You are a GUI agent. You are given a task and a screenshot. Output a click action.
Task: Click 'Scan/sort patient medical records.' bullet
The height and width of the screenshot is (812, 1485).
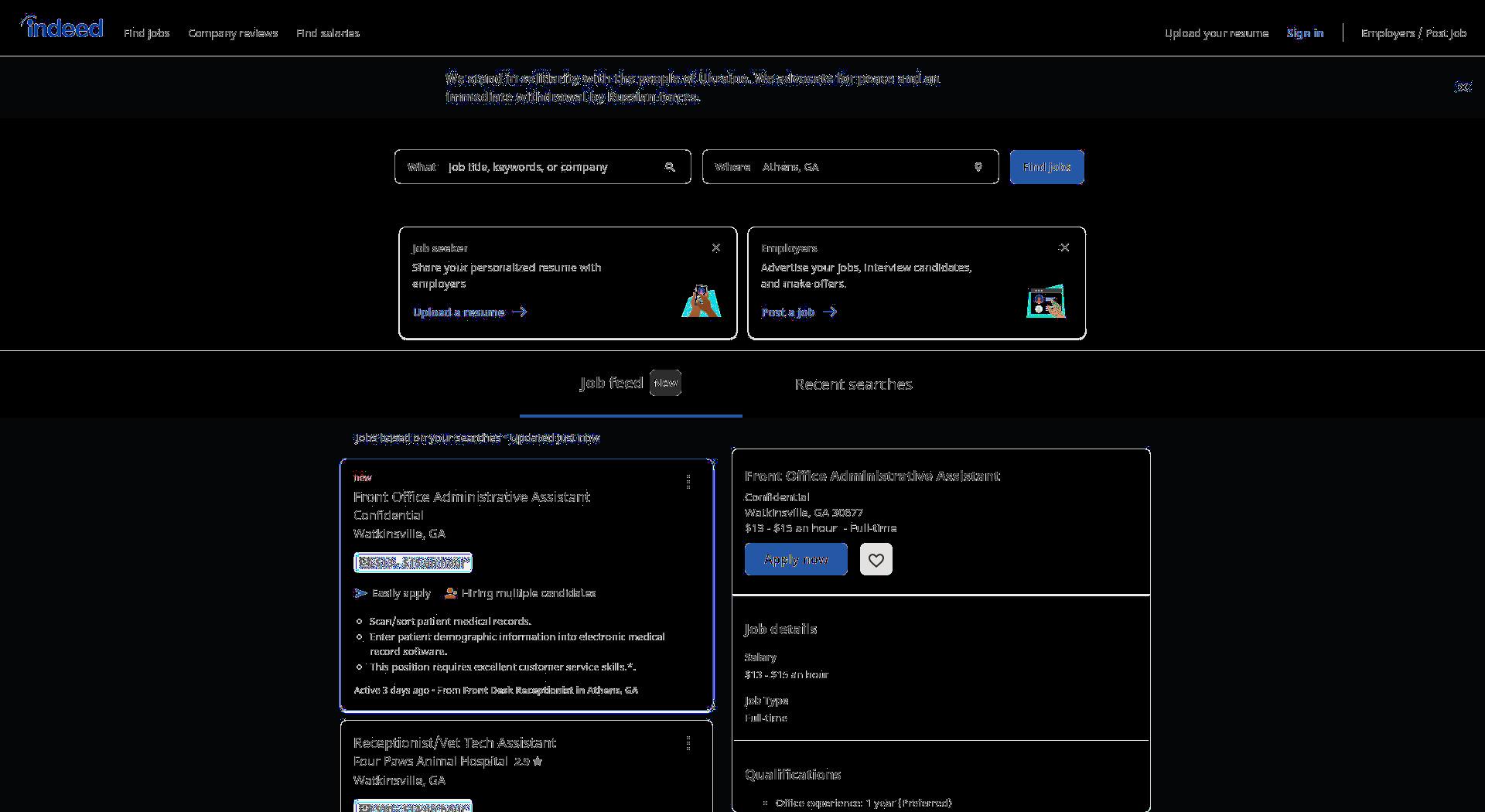click(450, 621)
